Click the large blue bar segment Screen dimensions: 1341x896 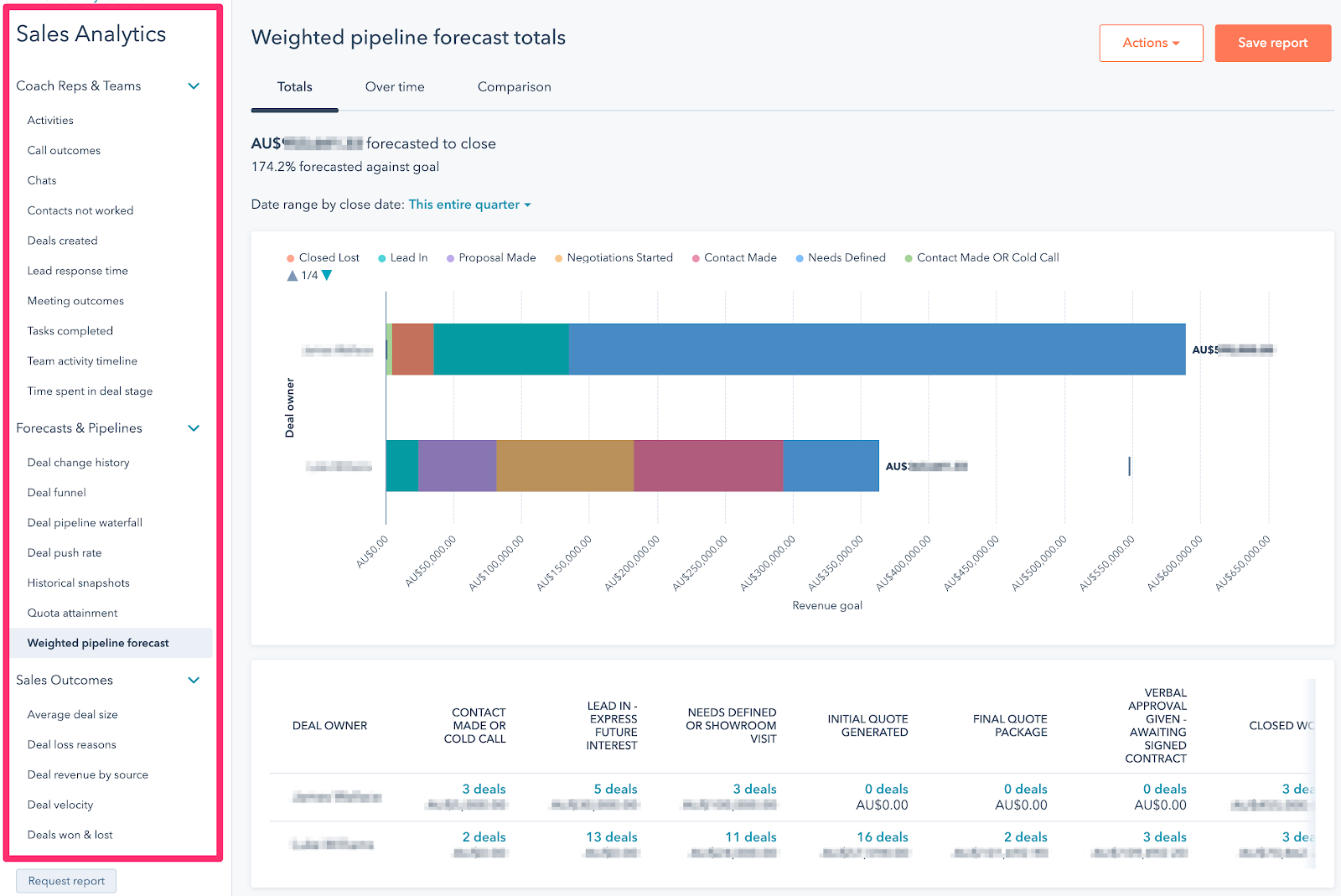pos(876,349)
